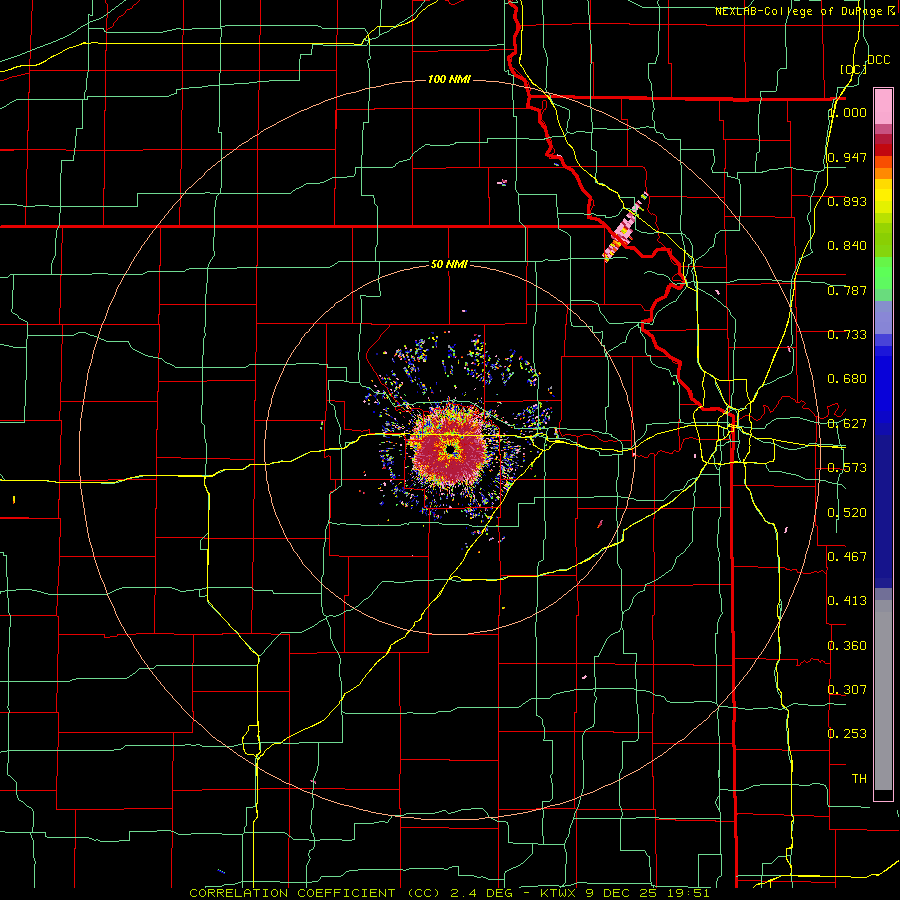900x900 pixels.
Task: Click the 0.413 color scale value
Action: 847,601
